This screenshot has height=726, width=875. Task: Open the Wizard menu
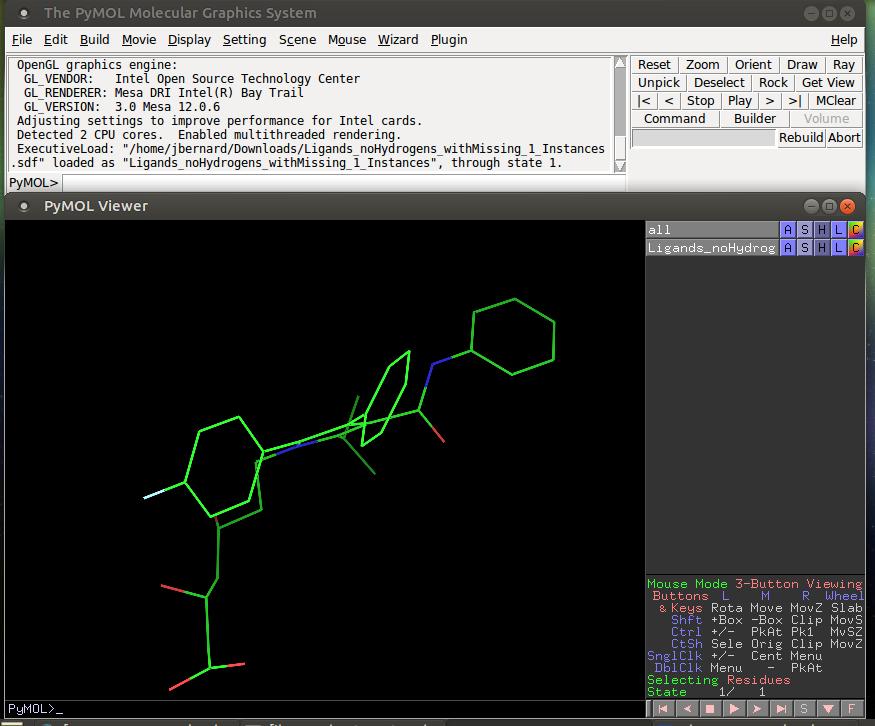pos(398,40)
